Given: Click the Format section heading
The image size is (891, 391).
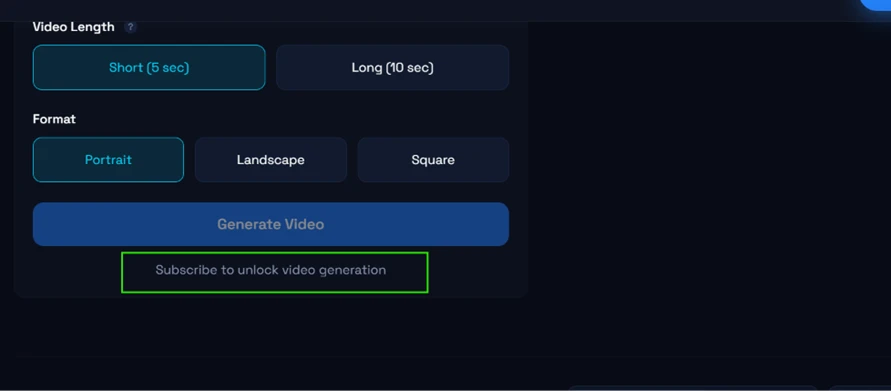Looking at the screenshot, I should pos(54,119).
